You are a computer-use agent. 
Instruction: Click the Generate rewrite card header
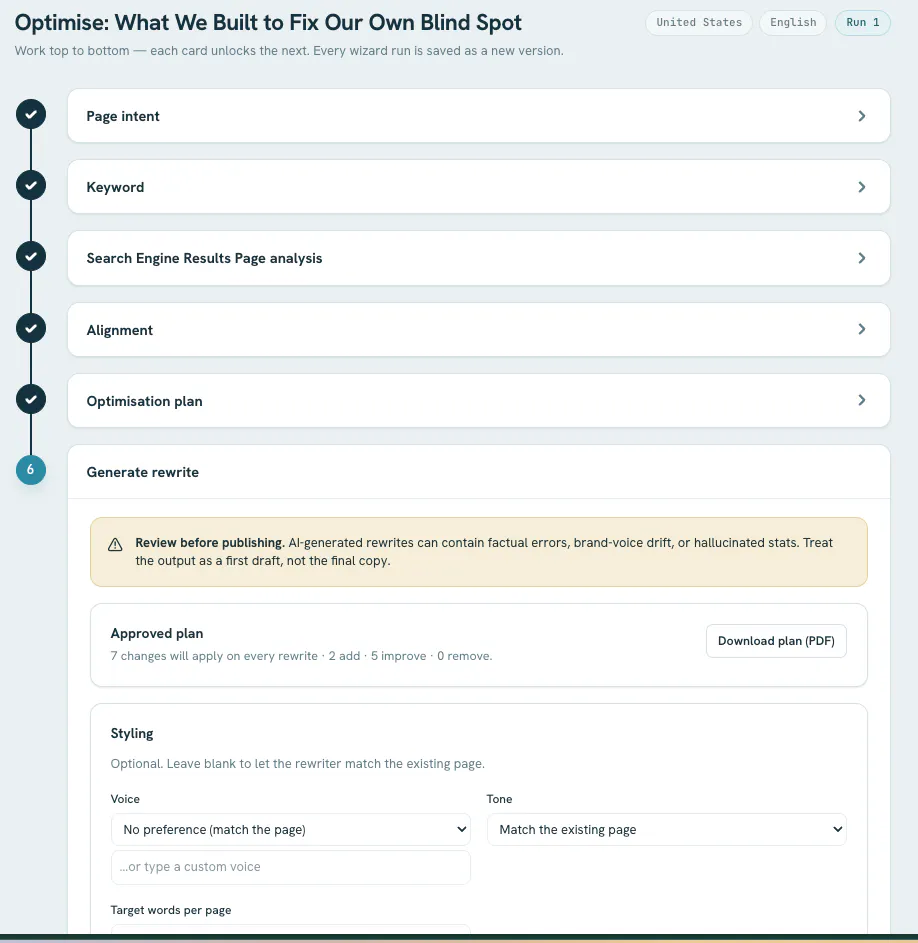pos(478,472)
